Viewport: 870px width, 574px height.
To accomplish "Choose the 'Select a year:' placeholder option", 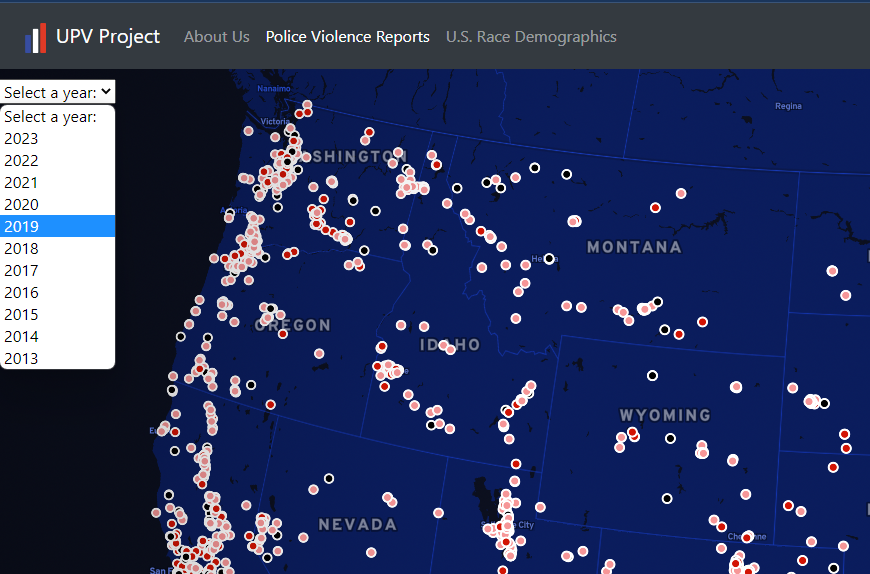I will [x=58, y=116].
